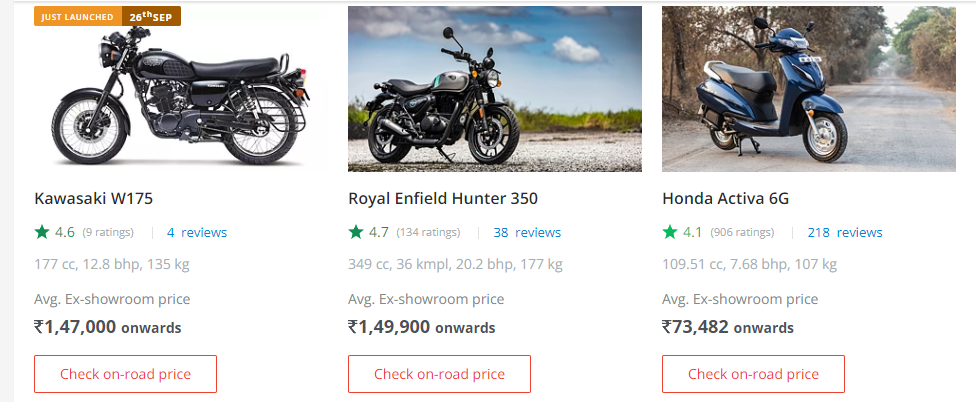Read the 218 reviews for Activa 6G

pos(845,232)
